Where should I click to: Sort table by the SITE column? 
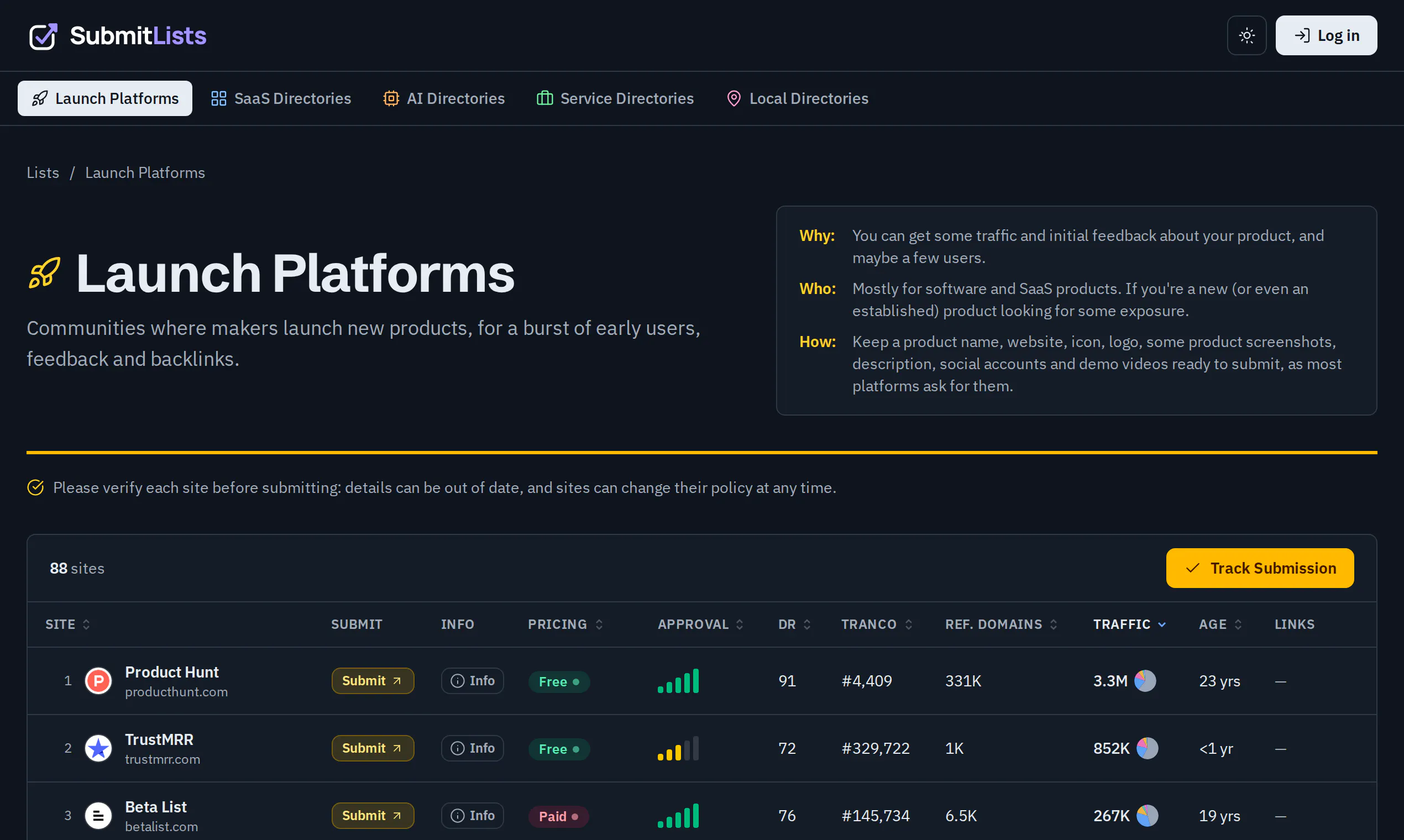coord(67,624)
